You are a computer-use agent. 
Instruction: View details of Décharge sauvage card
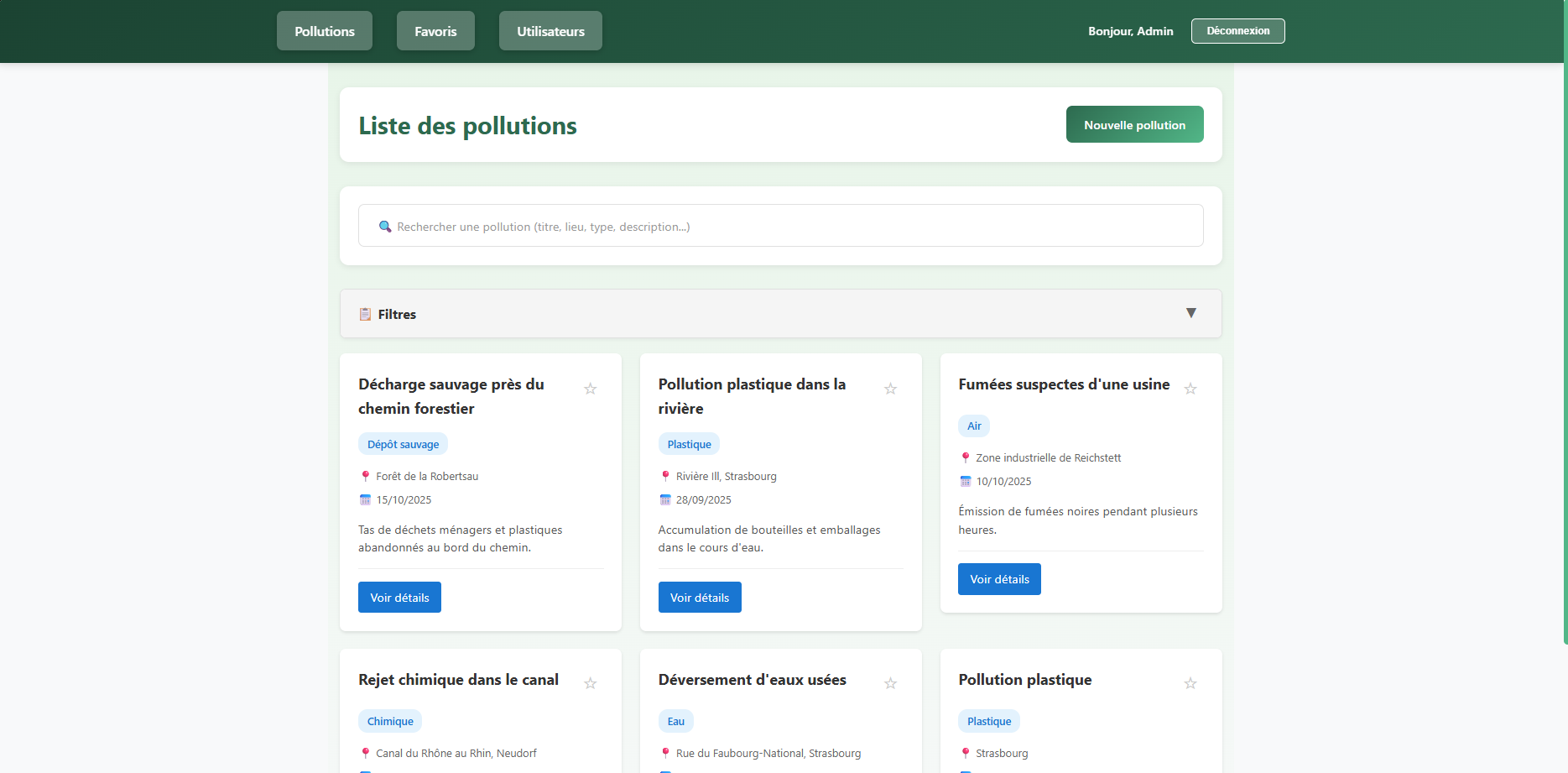[x=399, y=598]
